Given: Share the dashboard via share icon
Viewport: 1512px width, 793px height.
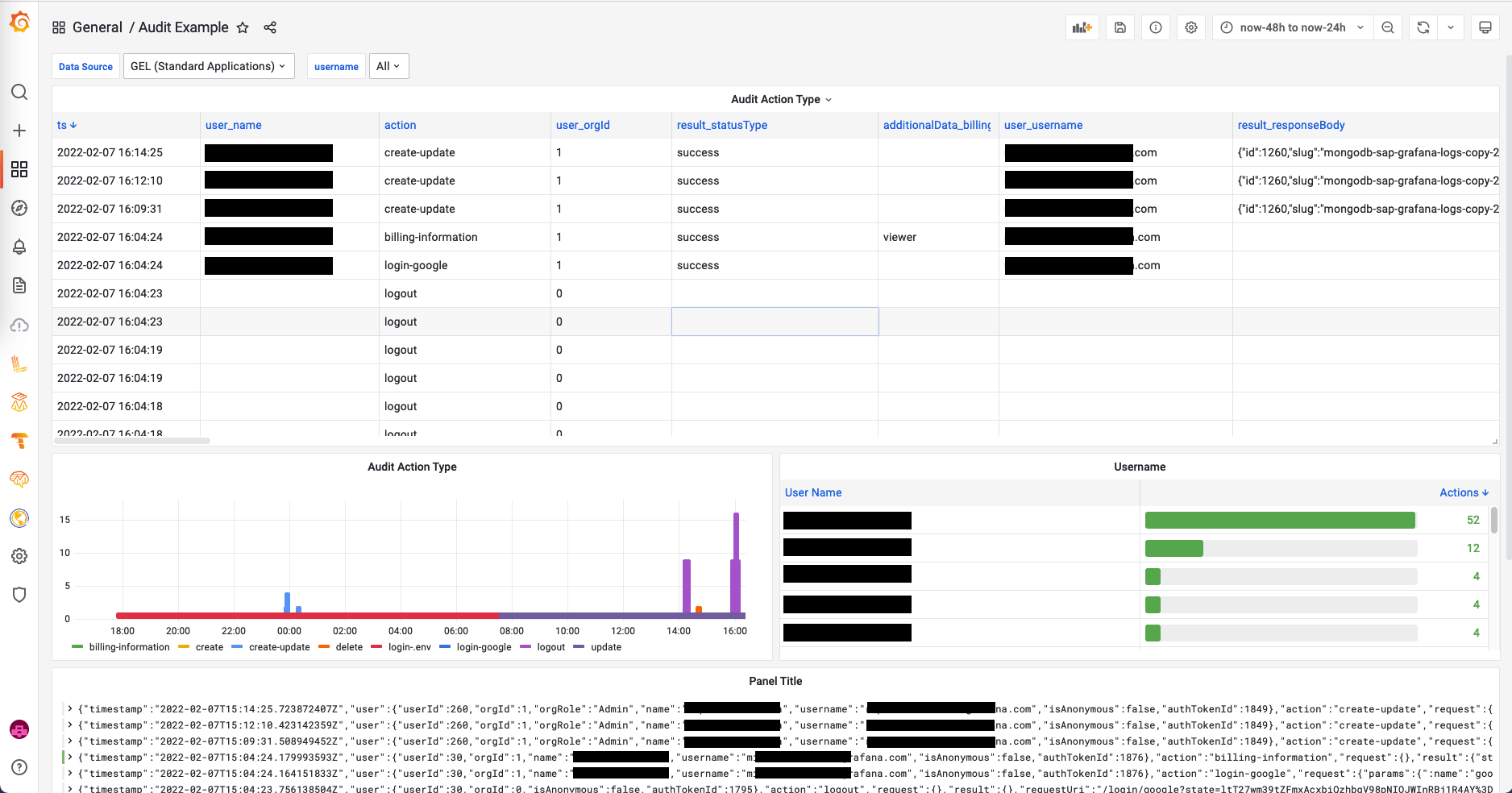Looking at the screenshot, I should 270,27.
